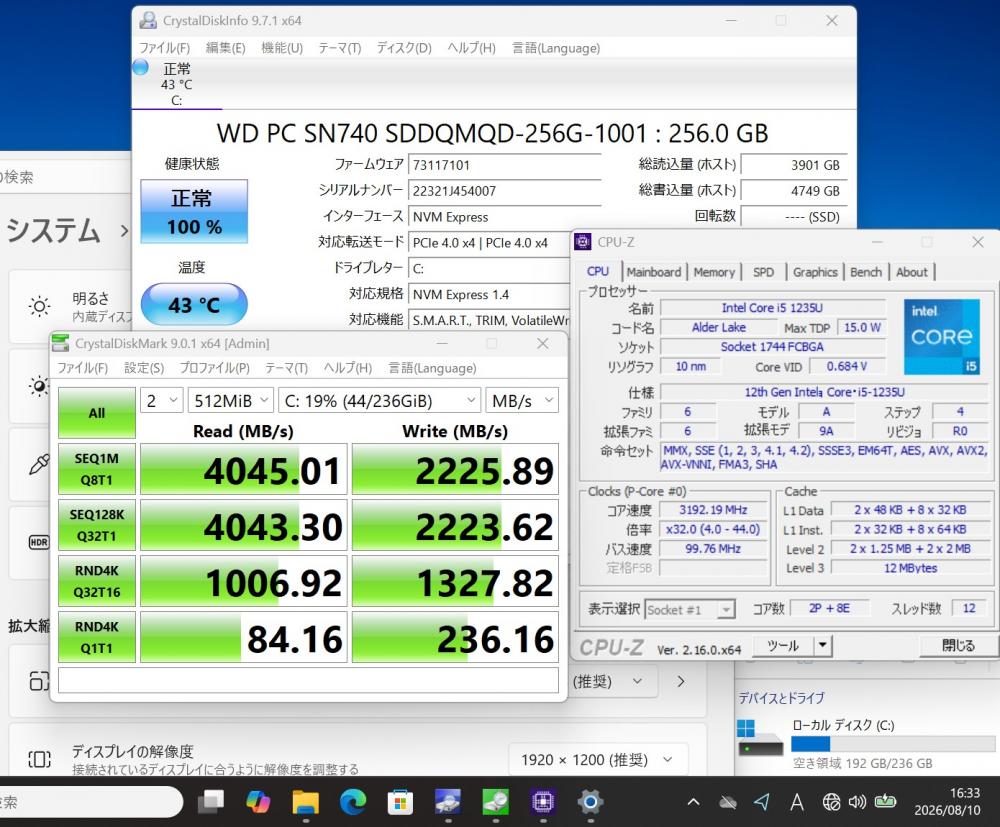Click the display resolution icon in Settings
The image size is (1000, 827).
(x=40, y=759)
